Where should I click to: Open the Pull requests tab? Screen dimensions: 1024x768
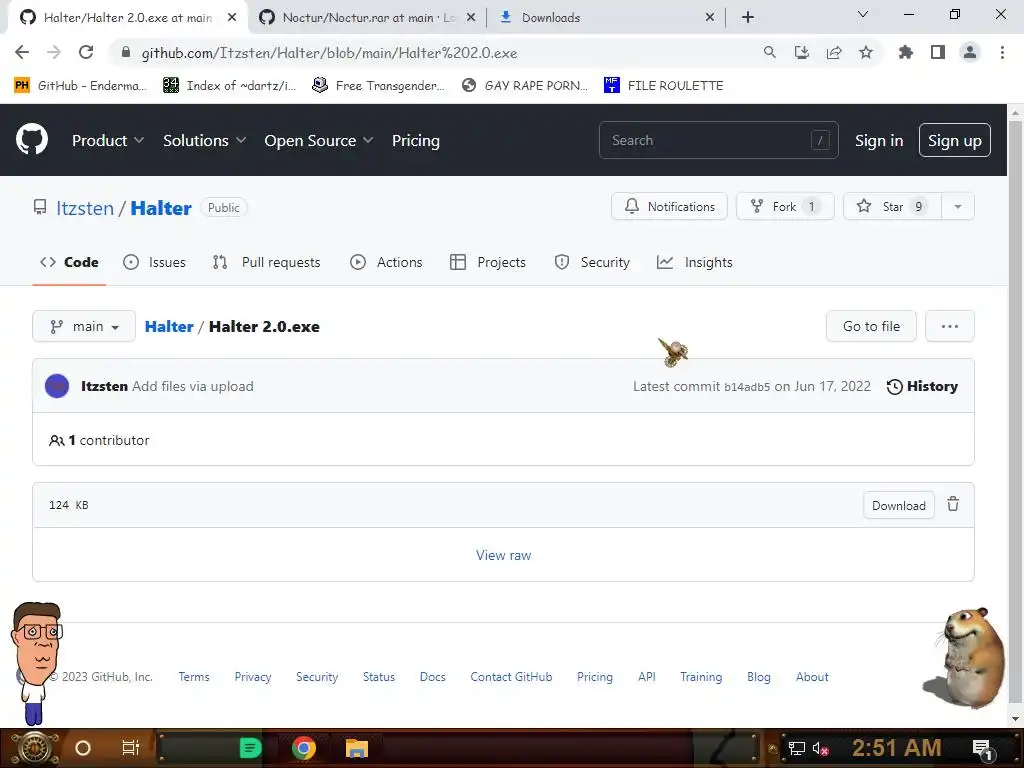click(x=266, y=262)
